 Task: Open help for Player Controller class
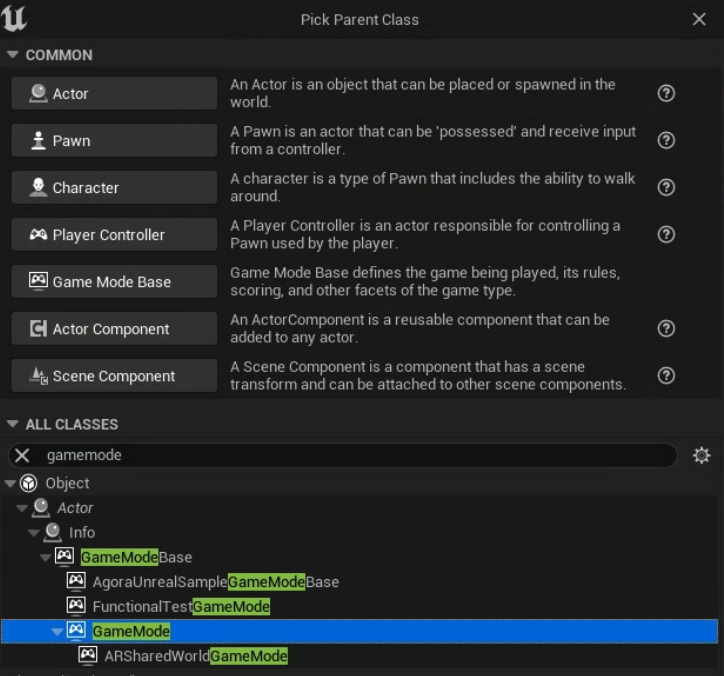[x=666, y=235]
